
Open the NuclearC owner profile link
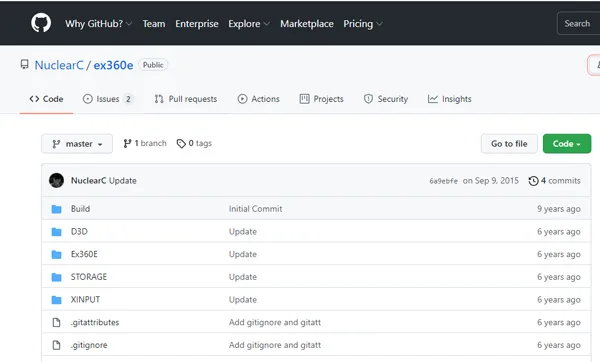click(59, 65)
